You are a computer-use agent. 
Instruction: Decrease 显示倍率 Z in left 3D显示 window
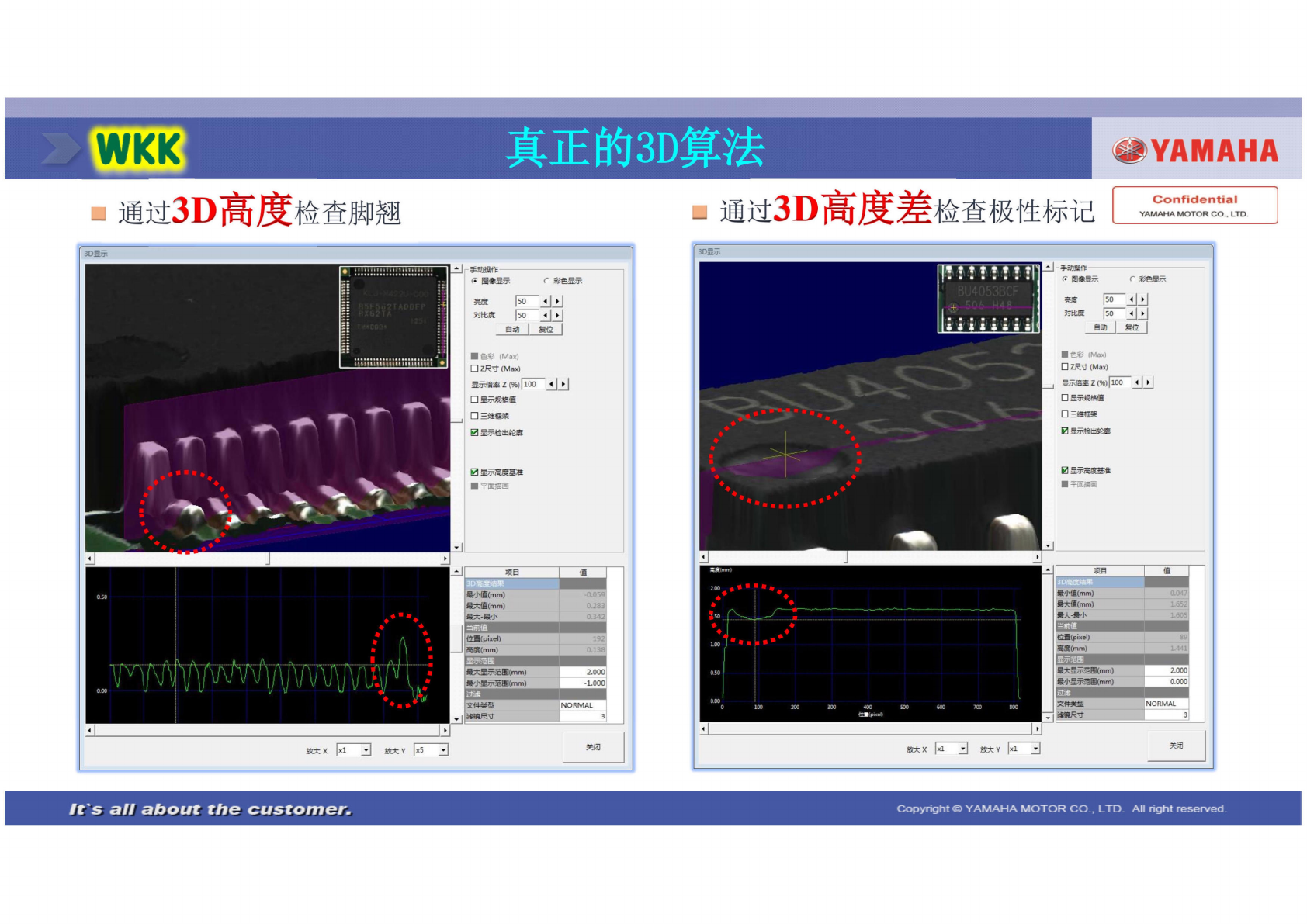tap(552, 384)
